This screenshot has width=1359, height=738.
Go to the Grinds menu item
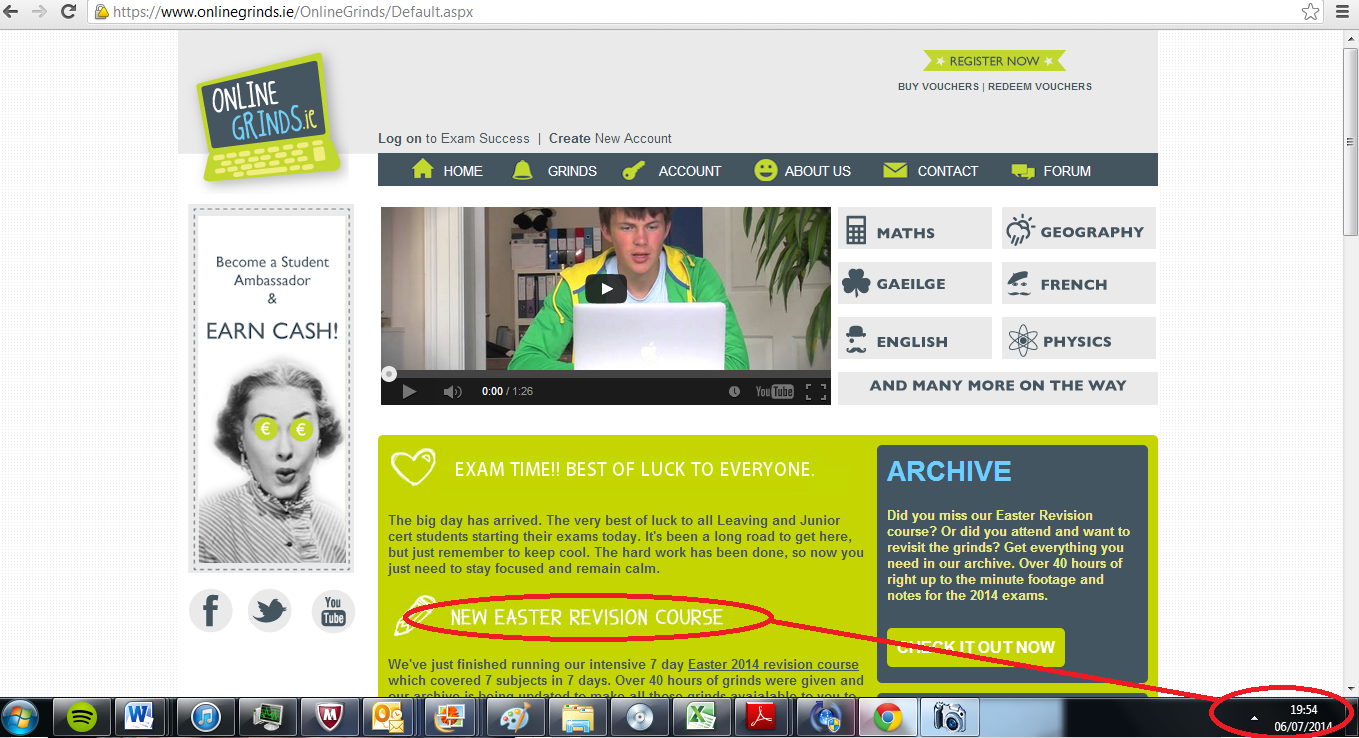(x=555, y=171)
